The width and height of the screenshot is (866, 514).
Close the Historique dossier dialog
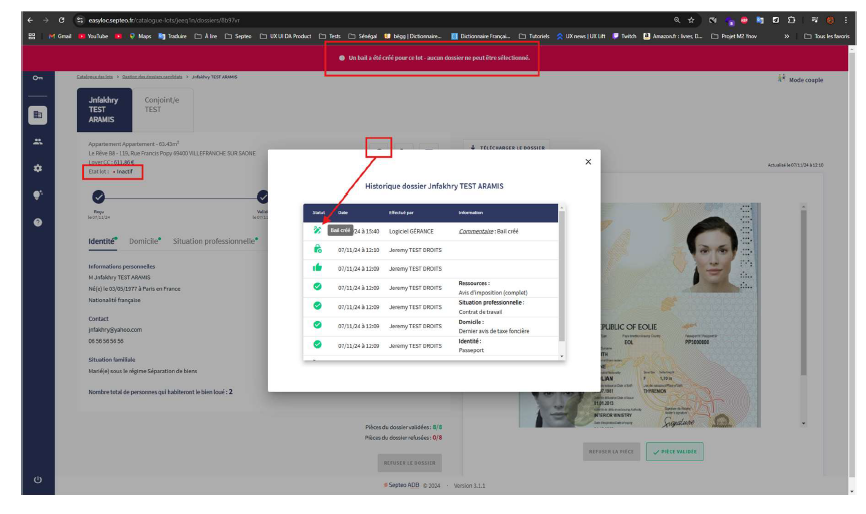[588, 161]
